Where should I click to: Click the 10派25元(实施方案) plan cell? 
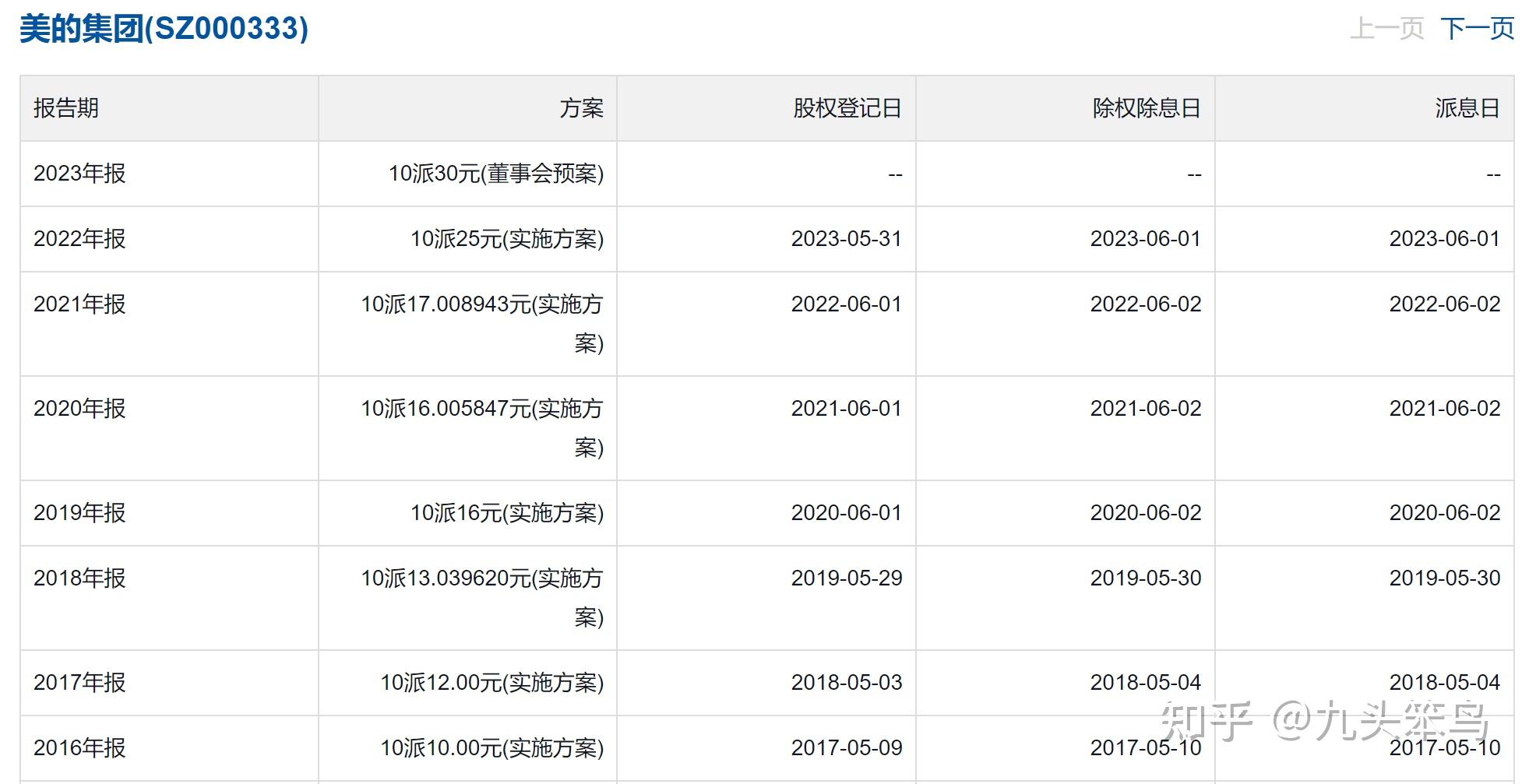507,239
